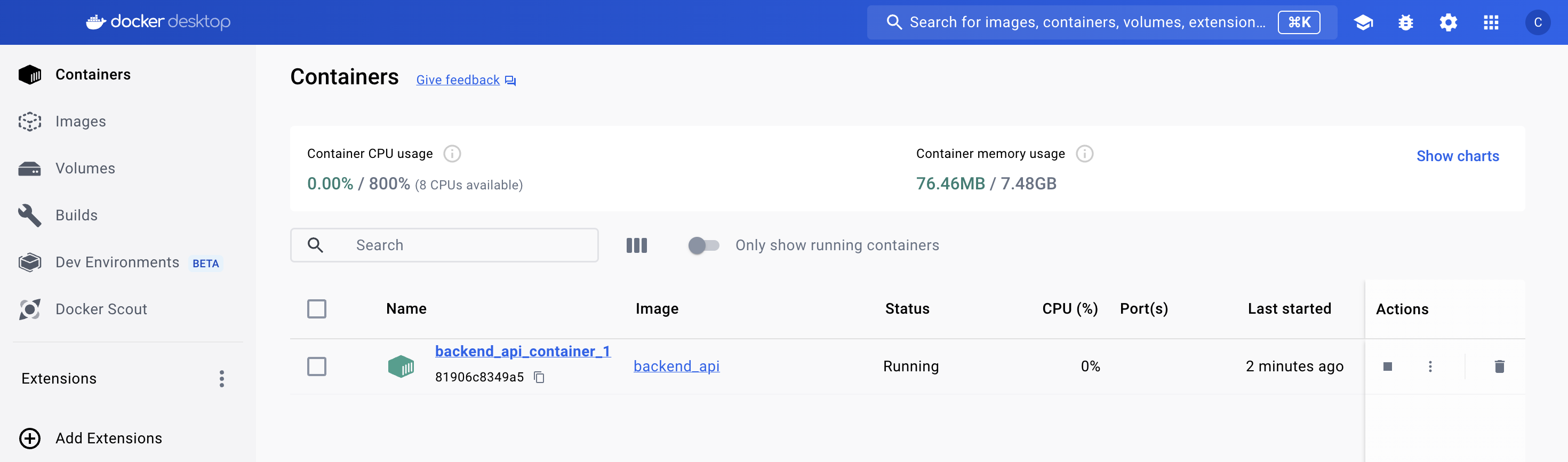Go to Containers in sidebar

[92, 75]
